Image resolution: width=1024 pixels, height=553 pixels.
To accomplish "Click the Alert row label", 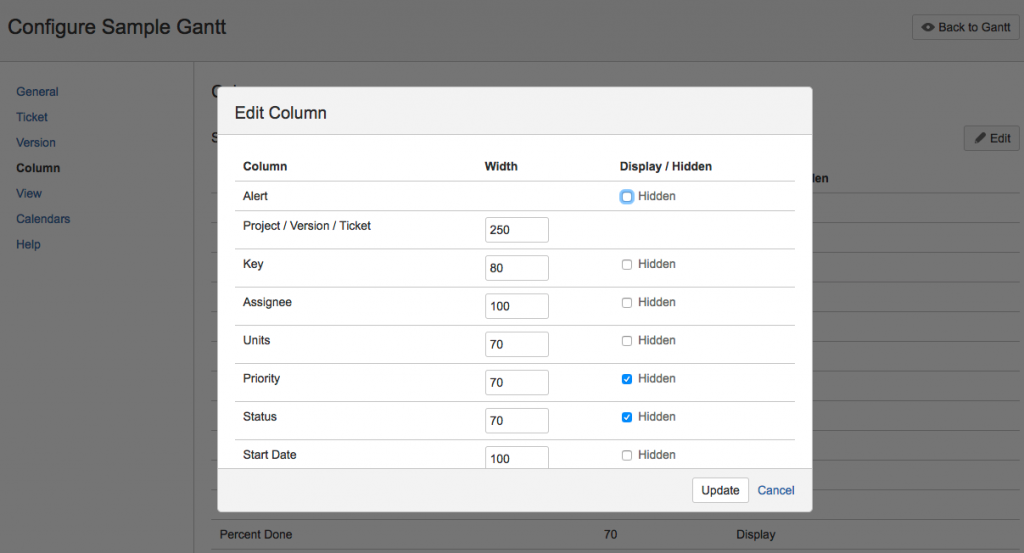I will (255, 197).
